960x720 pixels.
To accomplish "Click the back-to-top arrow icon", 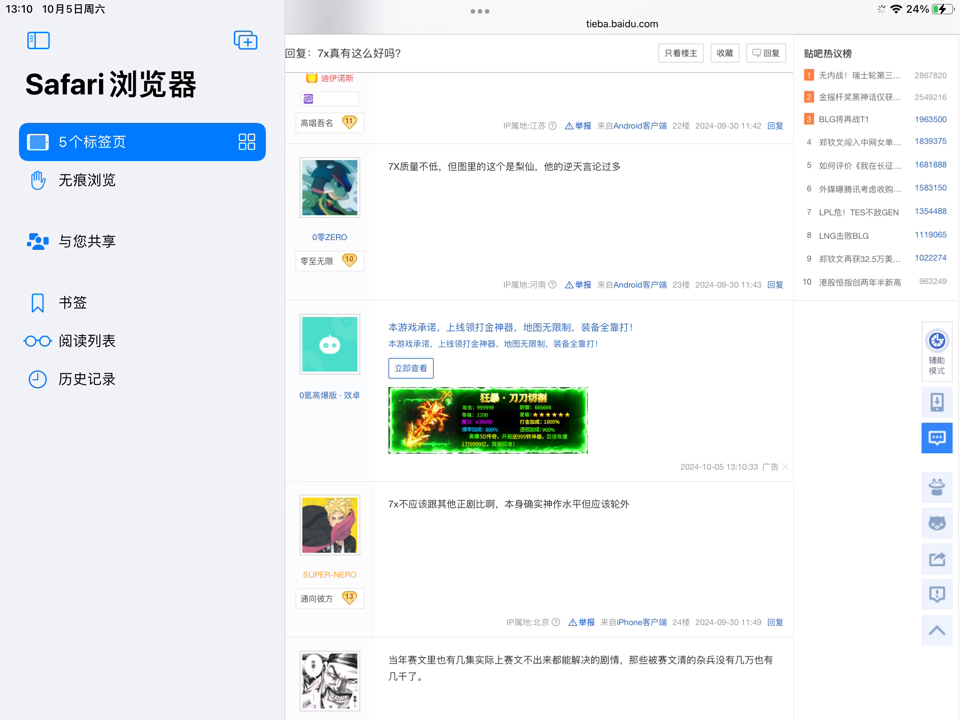I will pyautogui.click(x=937, y=631).
